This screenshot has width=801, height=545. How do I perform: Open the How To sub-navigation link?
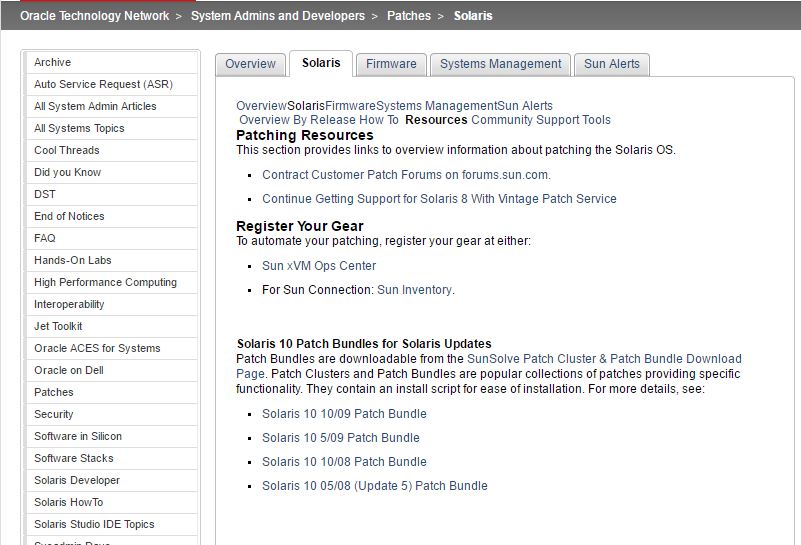379,120
